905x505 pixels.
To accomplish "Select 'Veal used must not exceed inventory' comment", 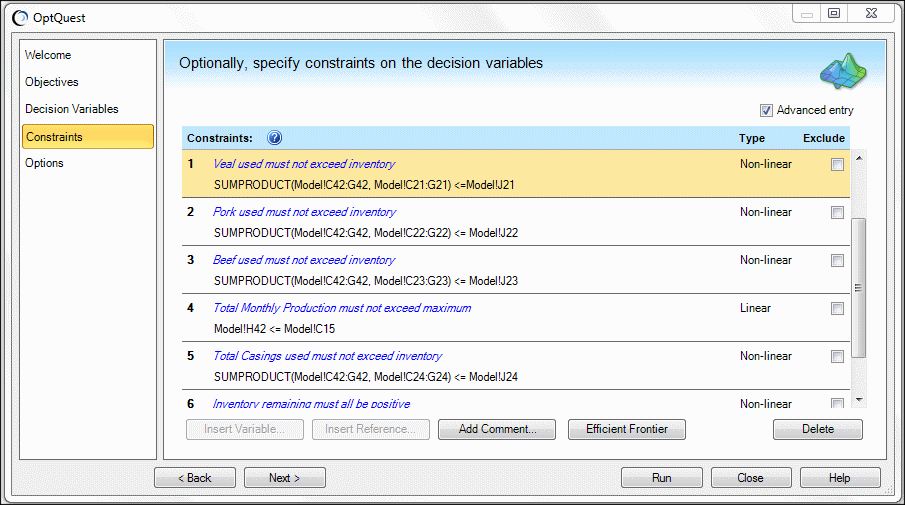I will (304, 164).
